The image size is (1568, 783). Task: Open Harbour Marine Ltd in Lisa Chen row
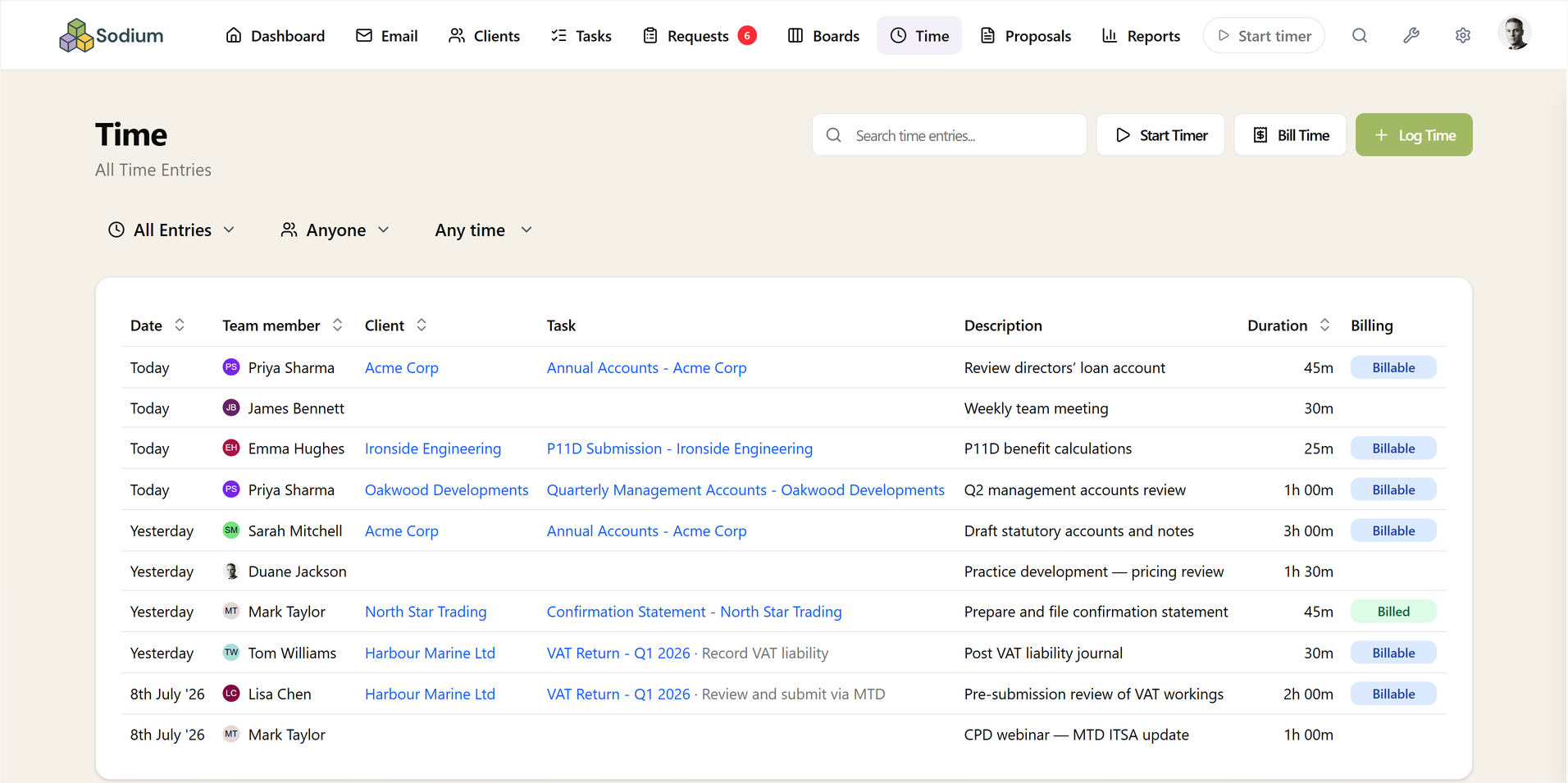point(430,694)
